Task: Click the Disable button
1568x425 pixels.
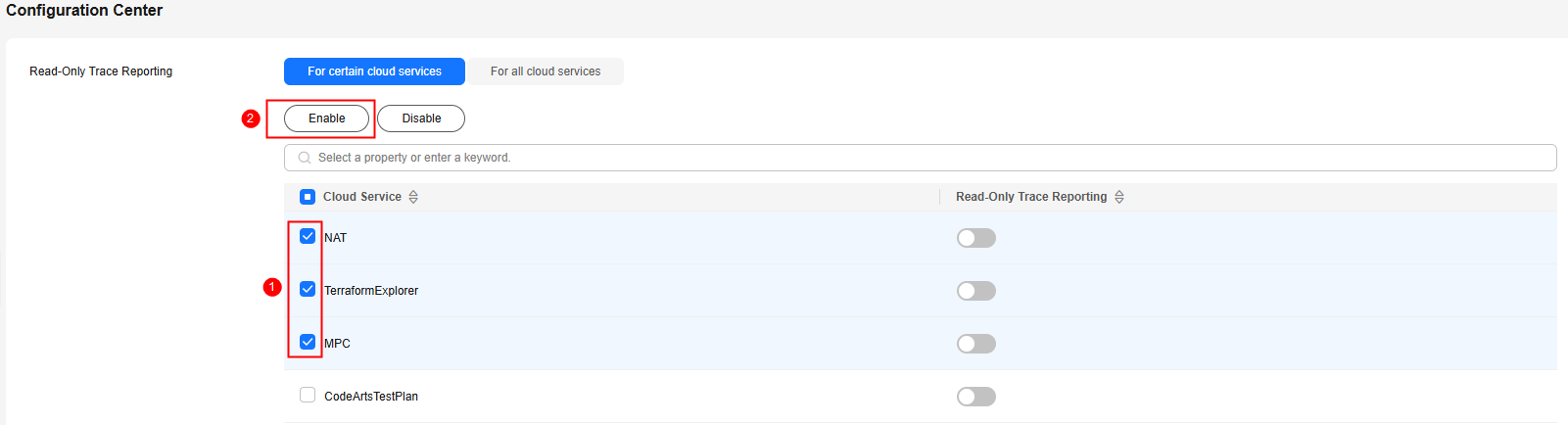Action: click(x=421, y=118)
